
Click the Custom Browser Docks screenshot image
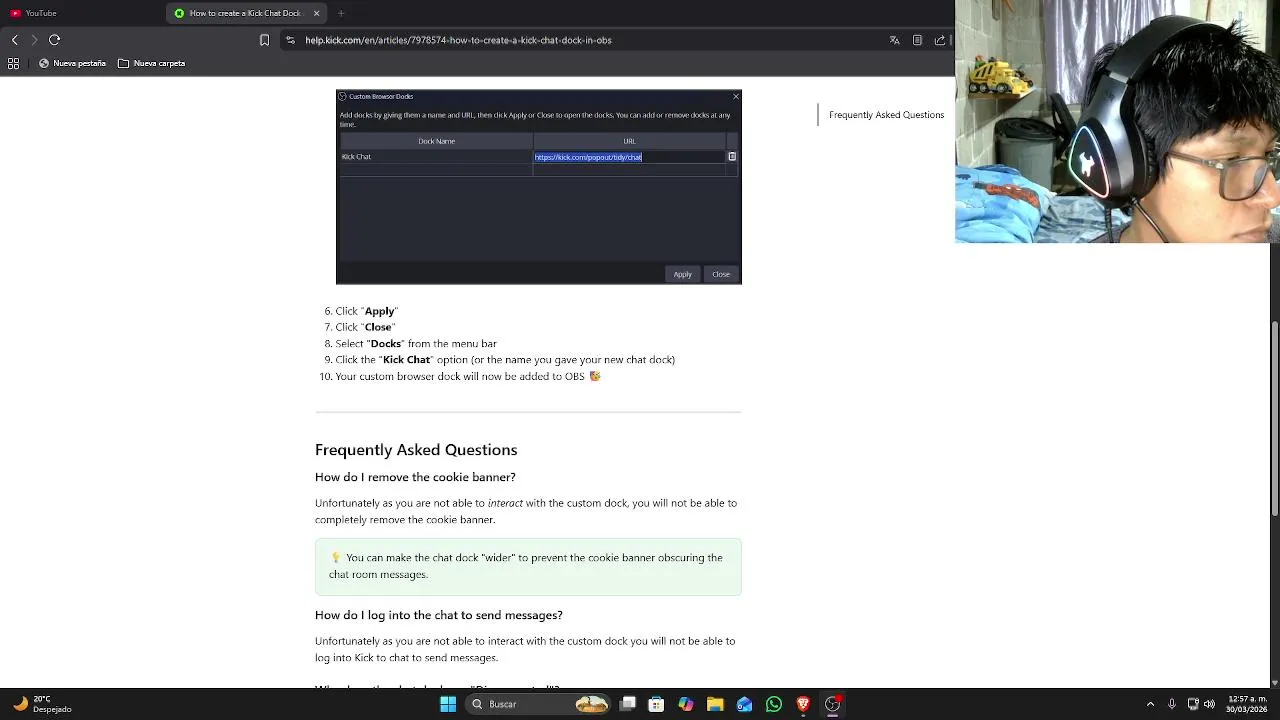pos(539,187)
